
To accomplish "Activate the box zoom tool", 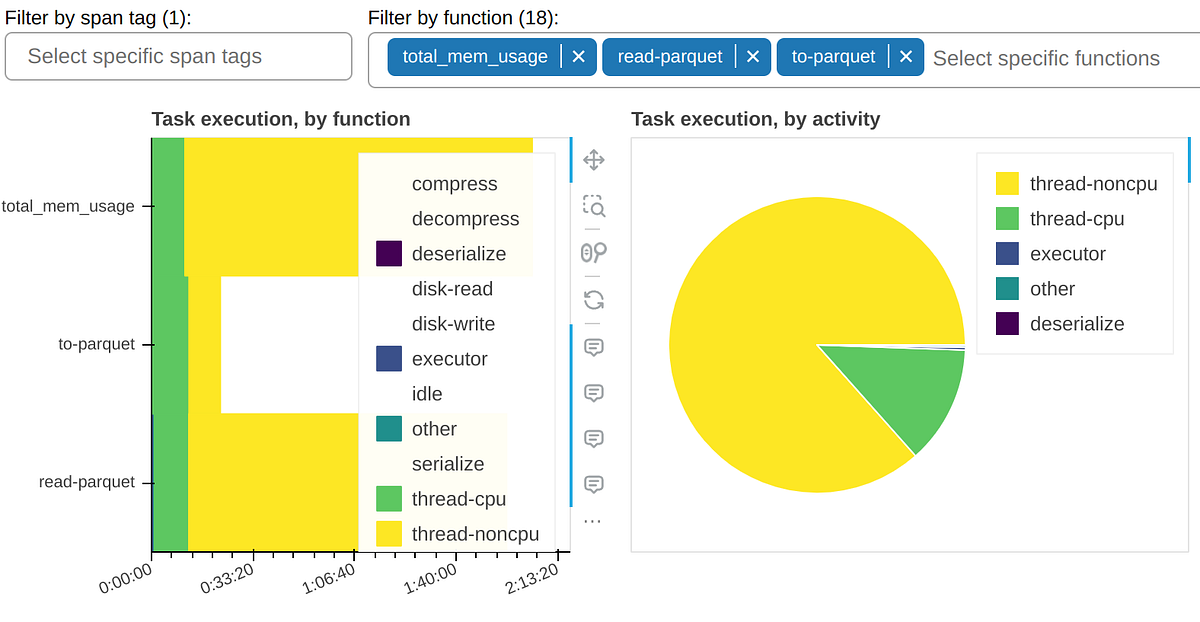I will (x=594, y=207).
